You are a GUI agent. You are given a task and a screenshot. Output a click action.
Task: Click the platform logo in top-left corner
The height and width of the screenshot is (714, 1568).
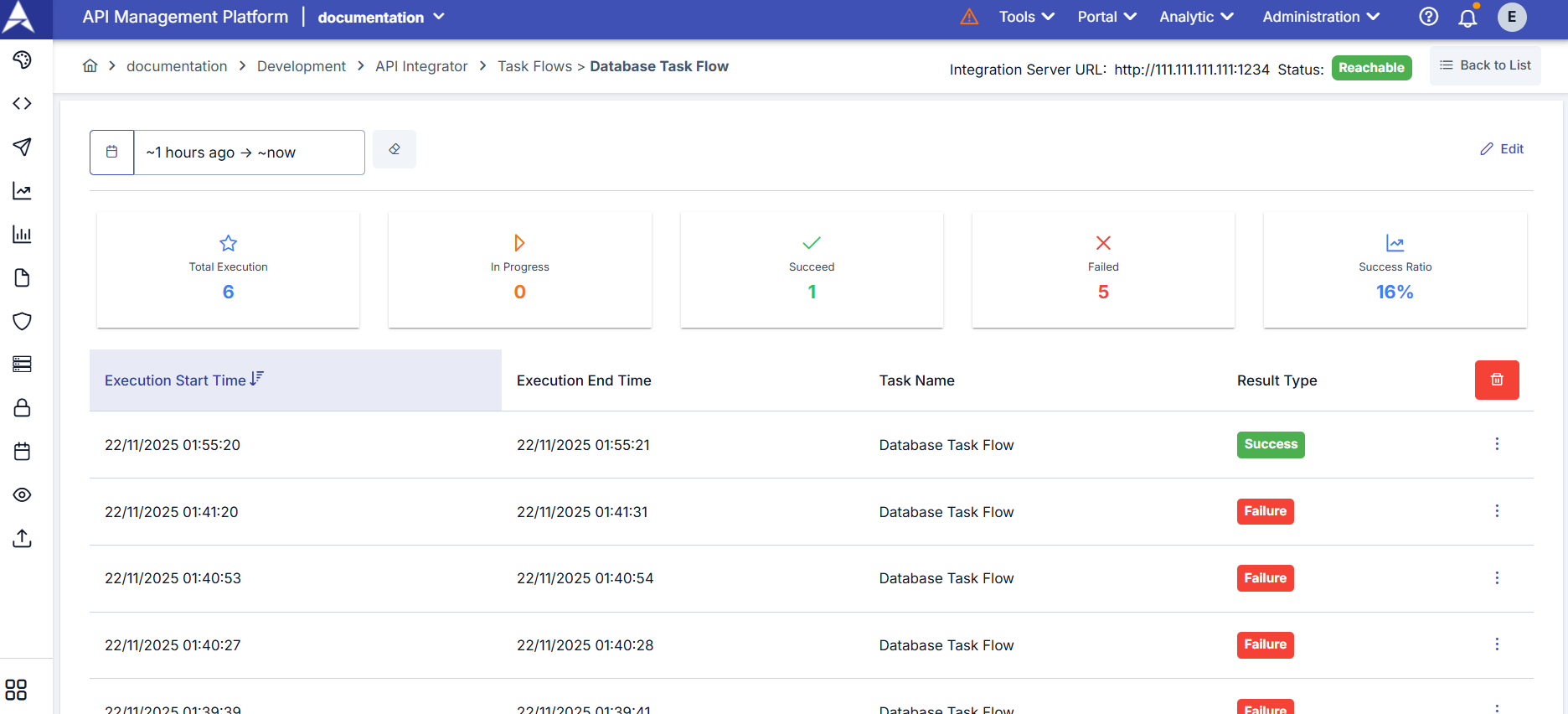coord(18,18)
